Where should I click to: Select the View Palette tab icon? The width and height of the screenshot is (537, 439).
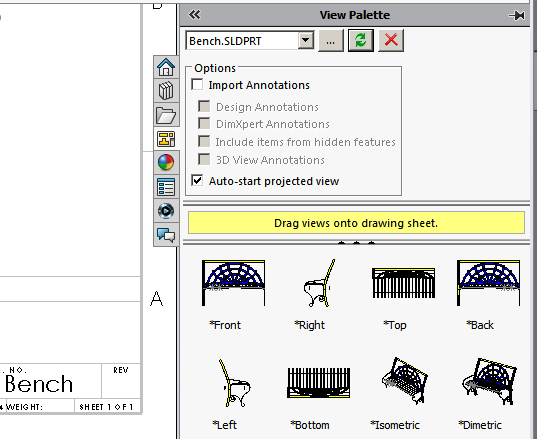[x=166, y=139]
